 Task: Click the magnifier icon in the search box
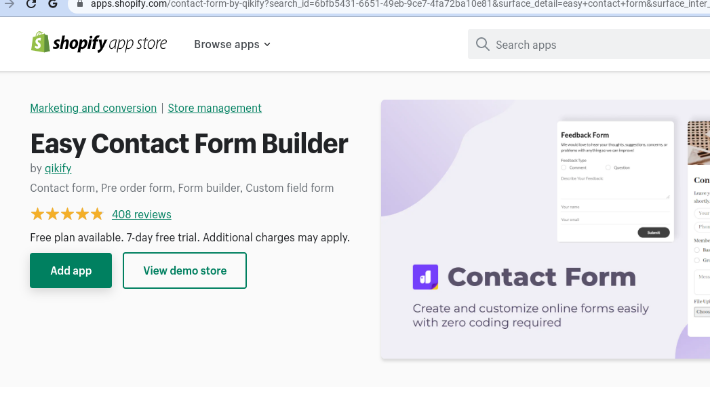[483, 44]
